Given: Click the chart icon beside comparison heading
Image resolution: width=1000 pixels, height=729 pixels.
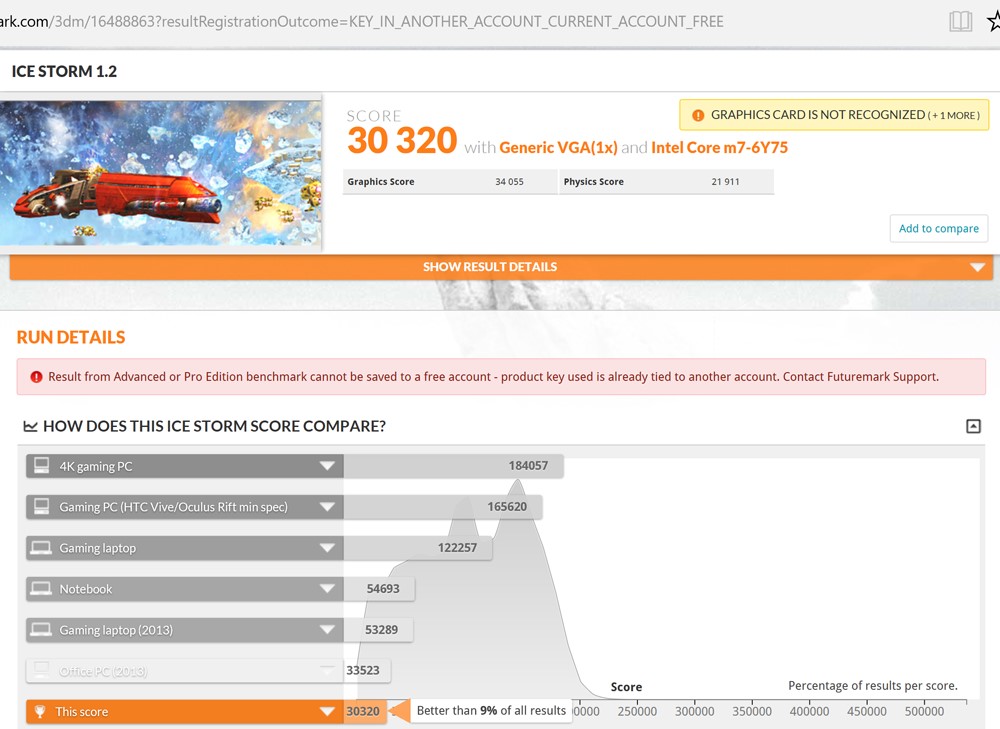Looking at the screenshot, I should tap(30, 426).
